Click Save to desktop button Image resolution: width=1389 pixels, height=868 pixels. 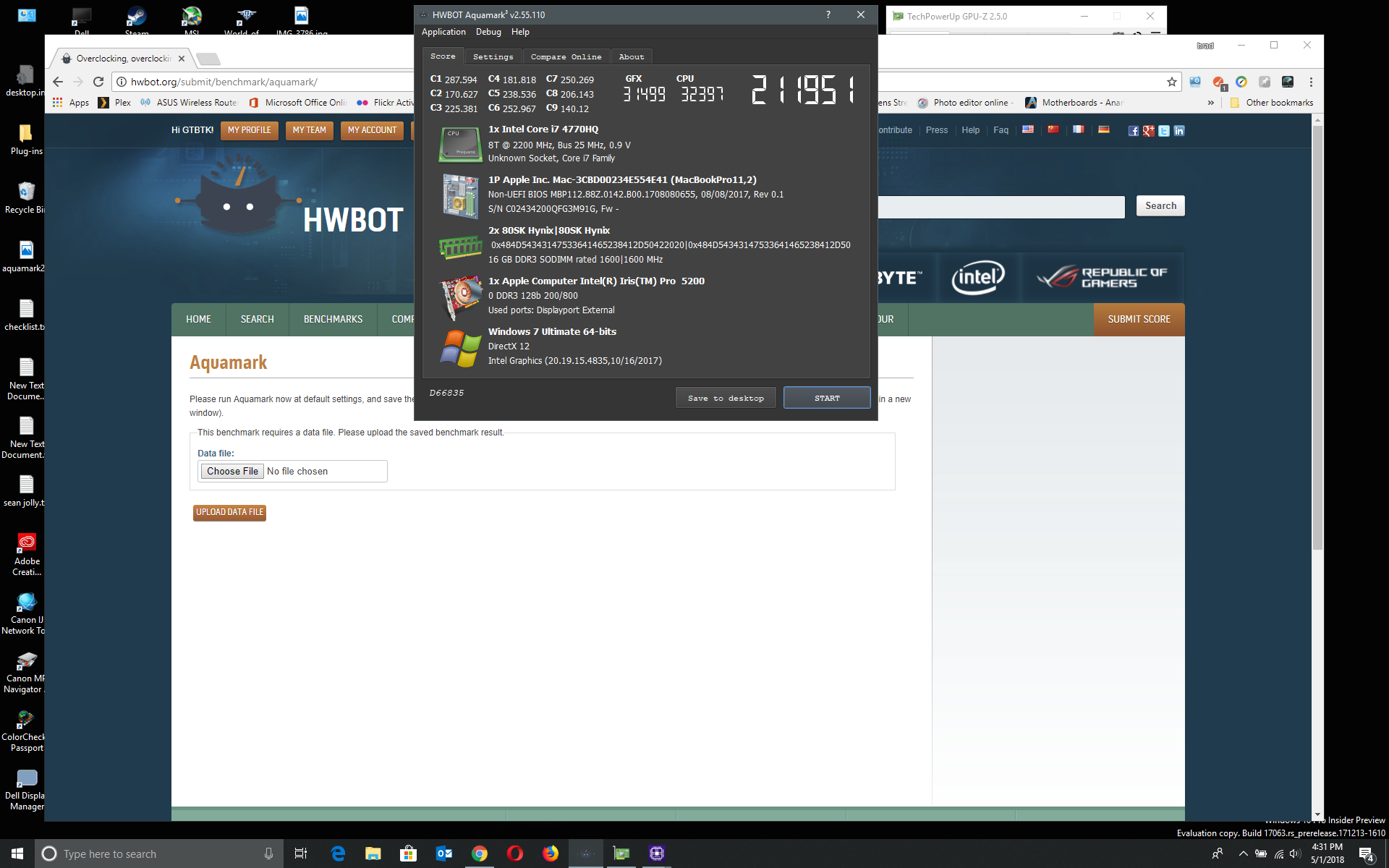coord(726,398)
